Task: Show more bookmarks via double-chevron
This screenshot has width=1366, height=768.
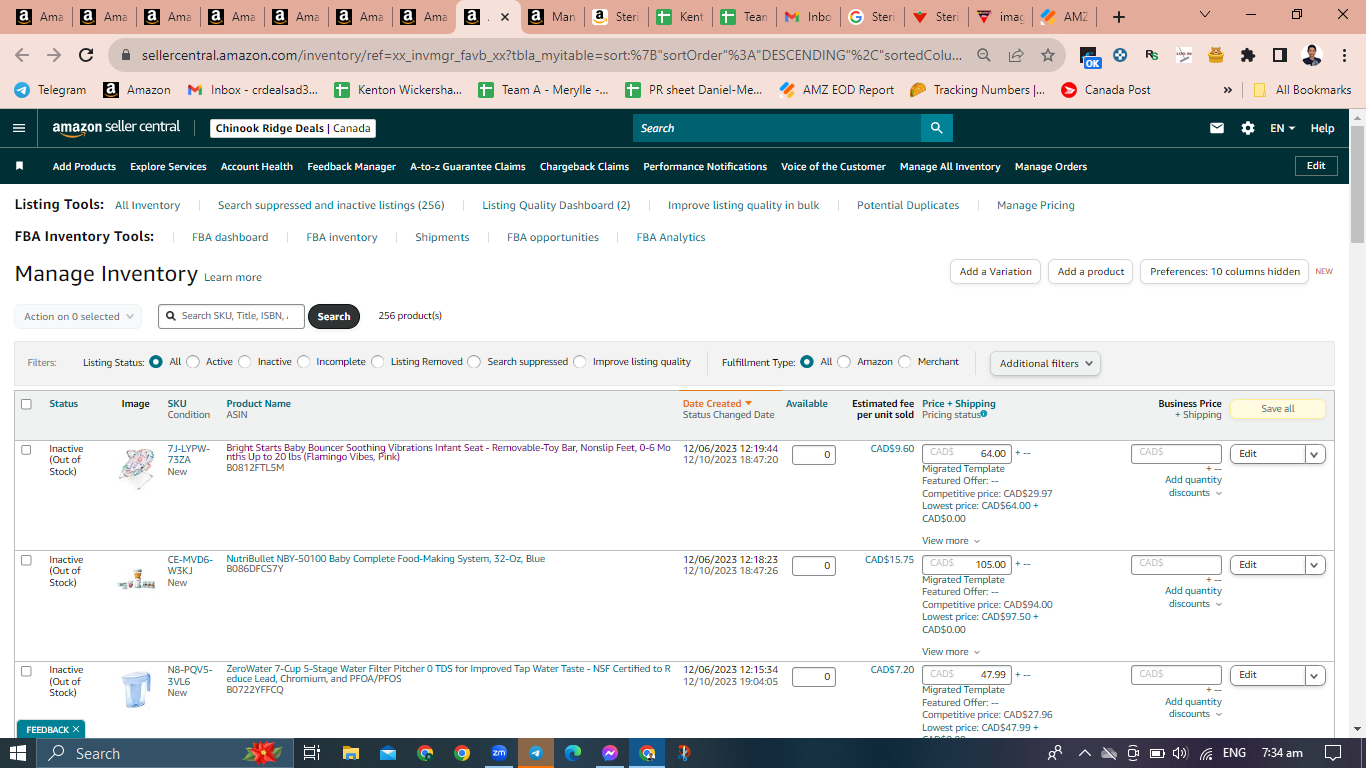Action: click(1228, 89)
